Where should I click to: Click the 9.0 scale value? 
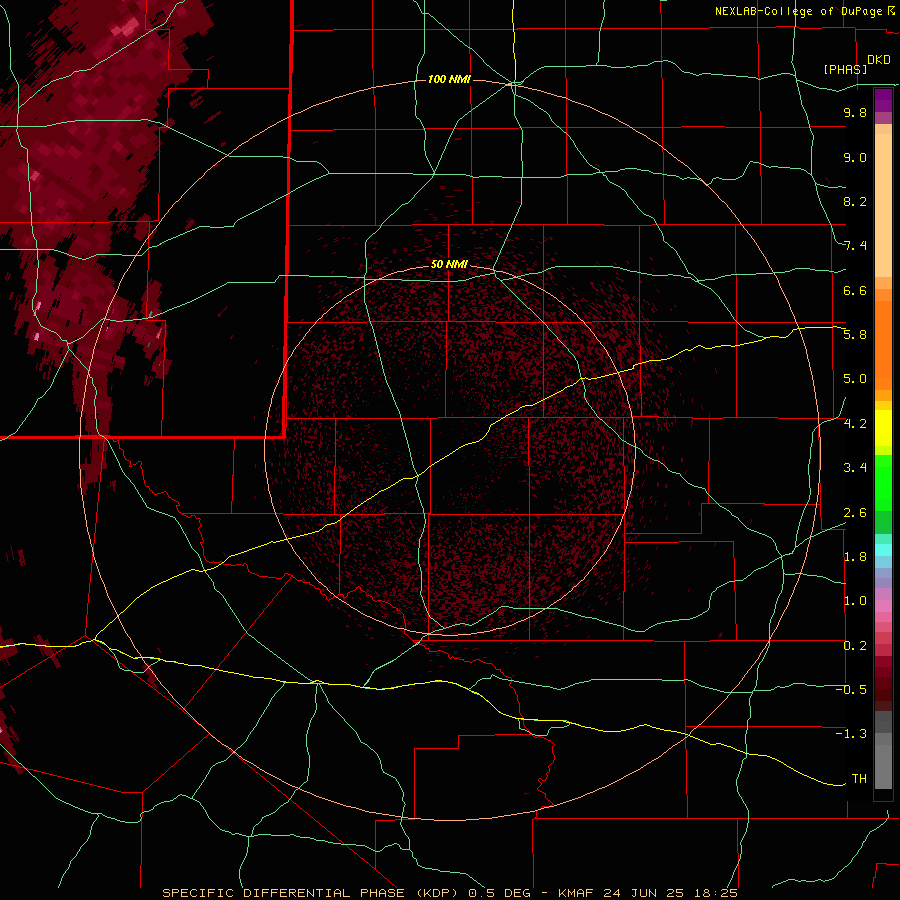855,157
